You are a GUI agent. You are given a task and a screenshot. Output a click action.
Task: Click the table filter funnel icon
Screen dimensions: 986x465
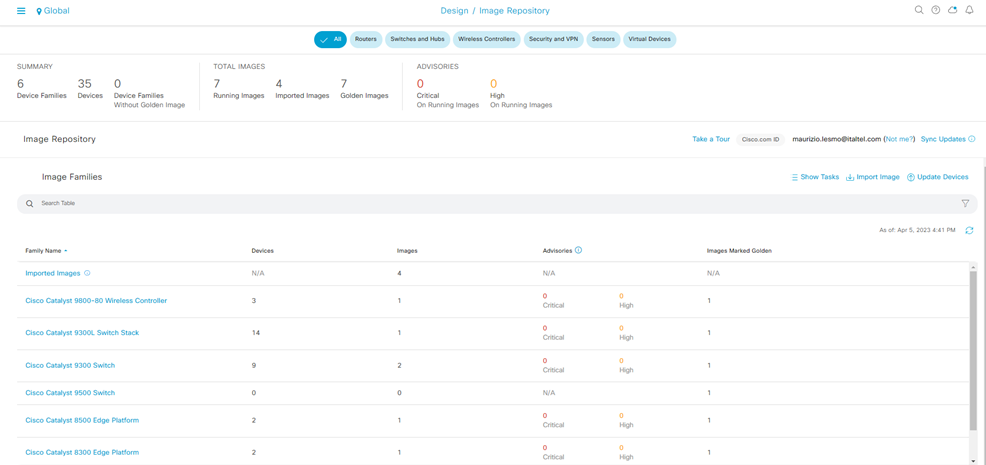point(965,203)
